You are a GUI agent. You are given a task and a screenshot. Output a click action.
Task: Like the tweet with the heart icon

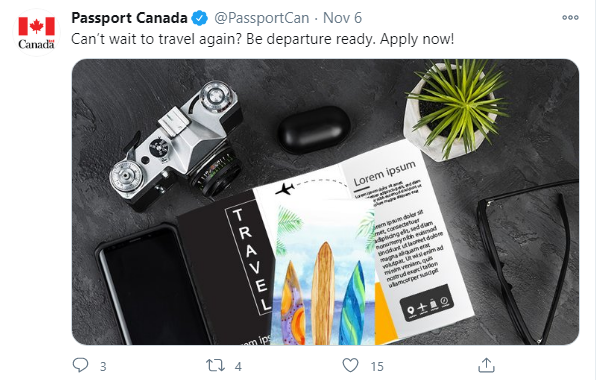tap(350, 366)
